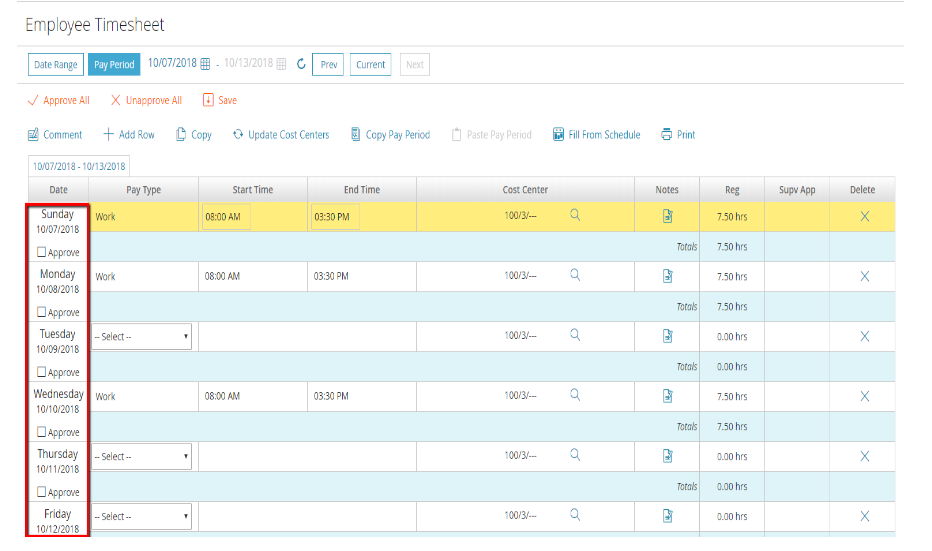Open Friday Pay Type Select dropdown
932x551 pixels.
(x=141, y=517)
